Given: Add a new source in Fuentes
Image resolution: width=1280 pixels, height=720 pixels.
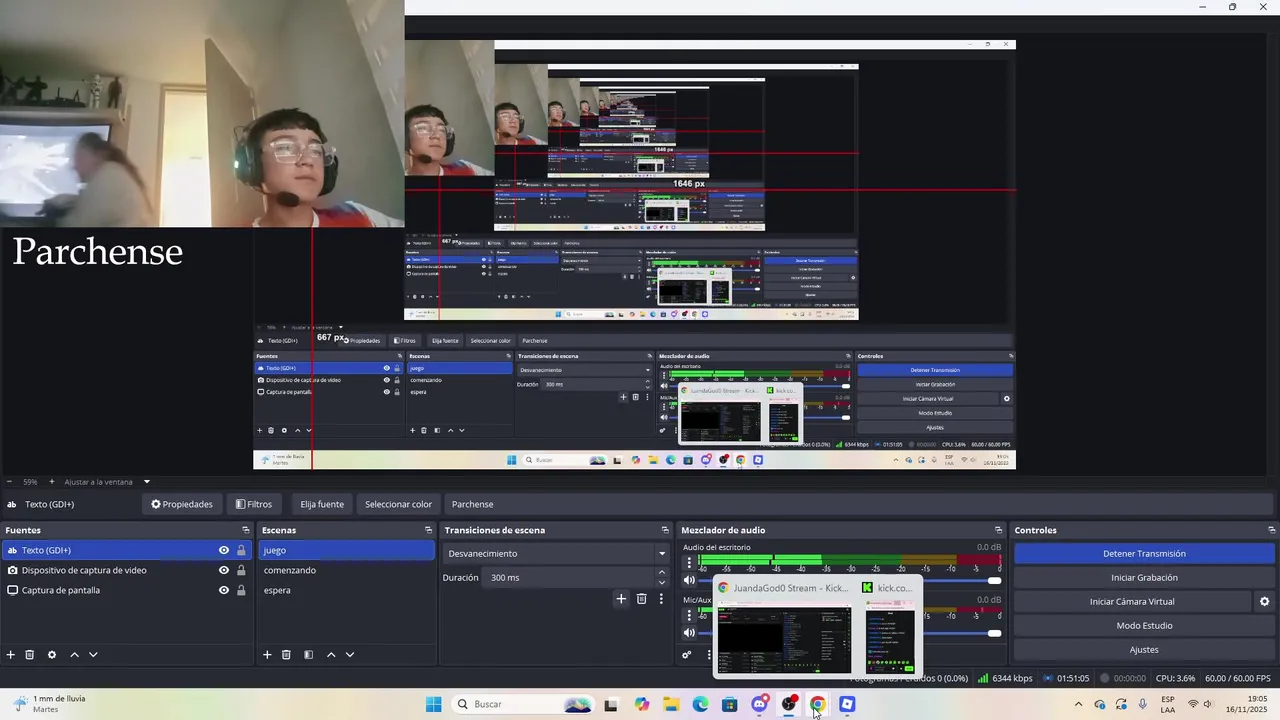Looking at the screenshot, I should click(x=11, y=655).
